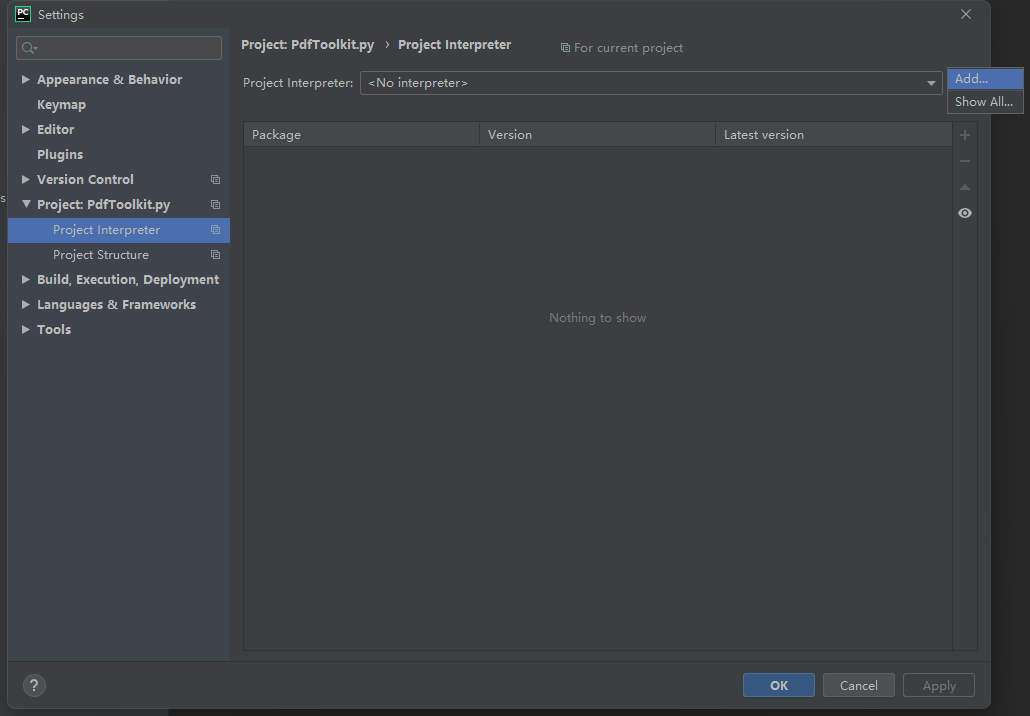Choose Add... from the popup menu
Image resolution: width=1030 pixels, height=716 pixels.
(x=985, y=78)
